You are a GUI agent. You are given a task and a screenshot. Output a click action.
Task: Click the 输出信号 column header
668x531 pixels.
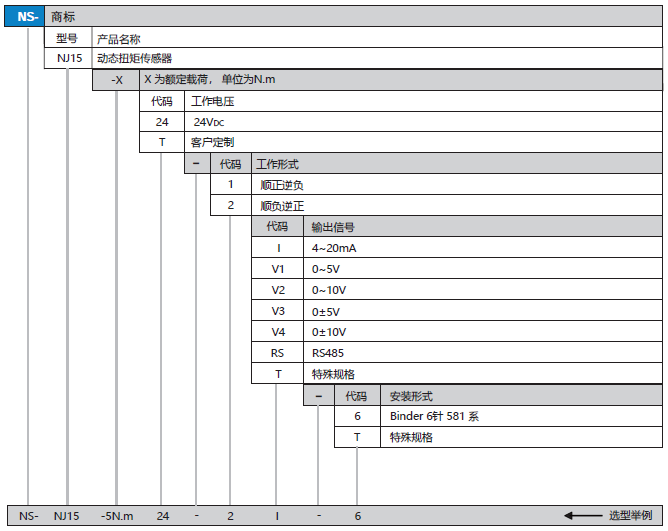pos(333,227)
